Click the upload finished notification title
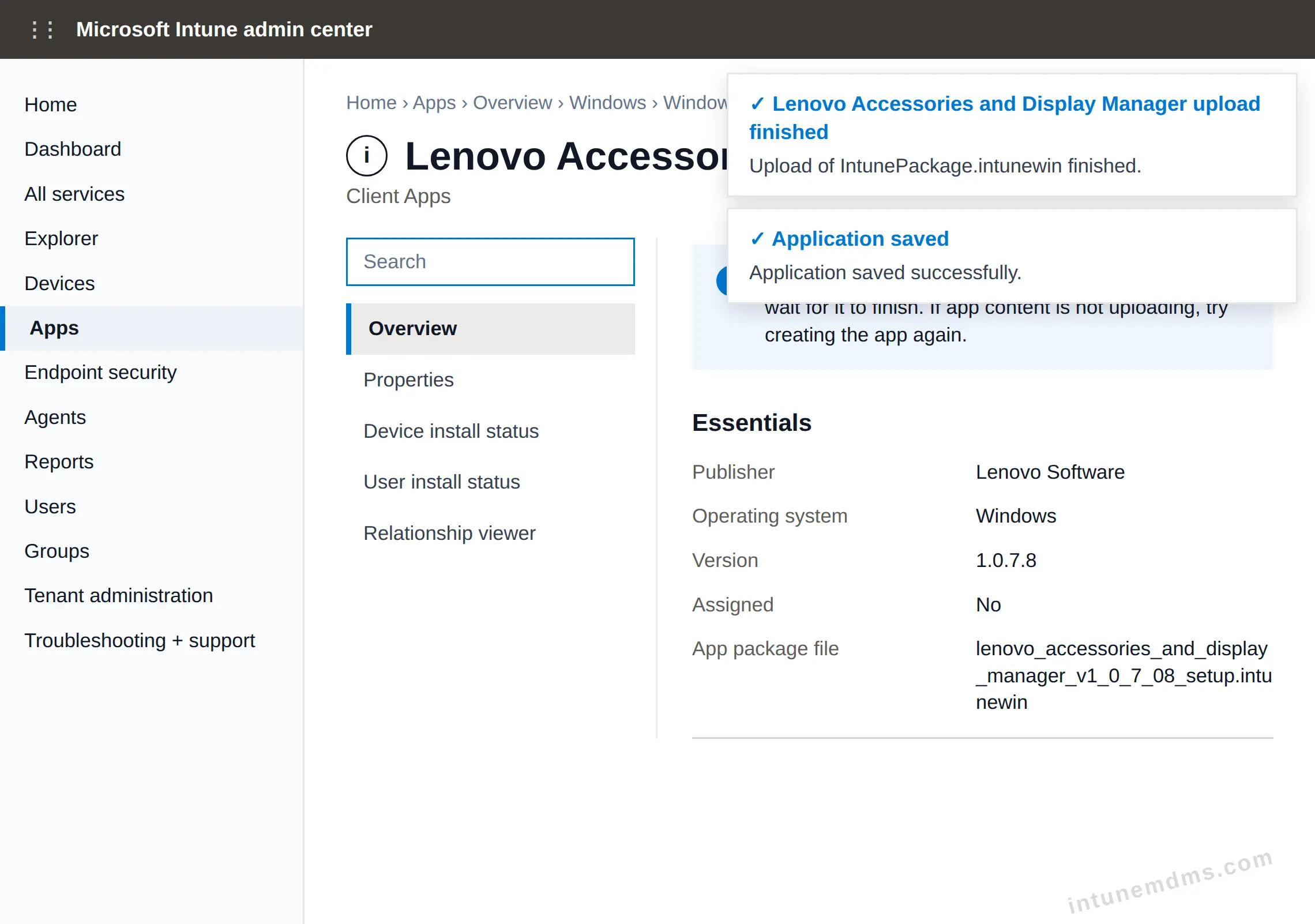This screenshot has height=924, width=1315. tap(1005, 118)
